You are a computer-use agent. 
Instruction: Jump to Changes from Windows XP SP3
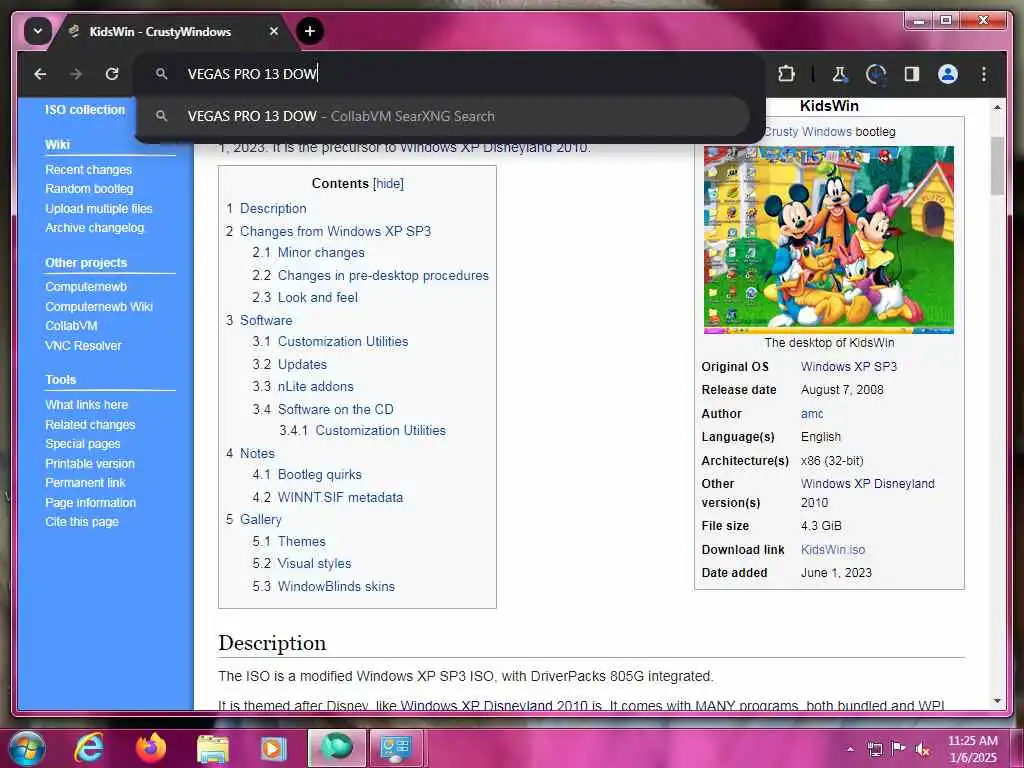click(x=335, y=231)
